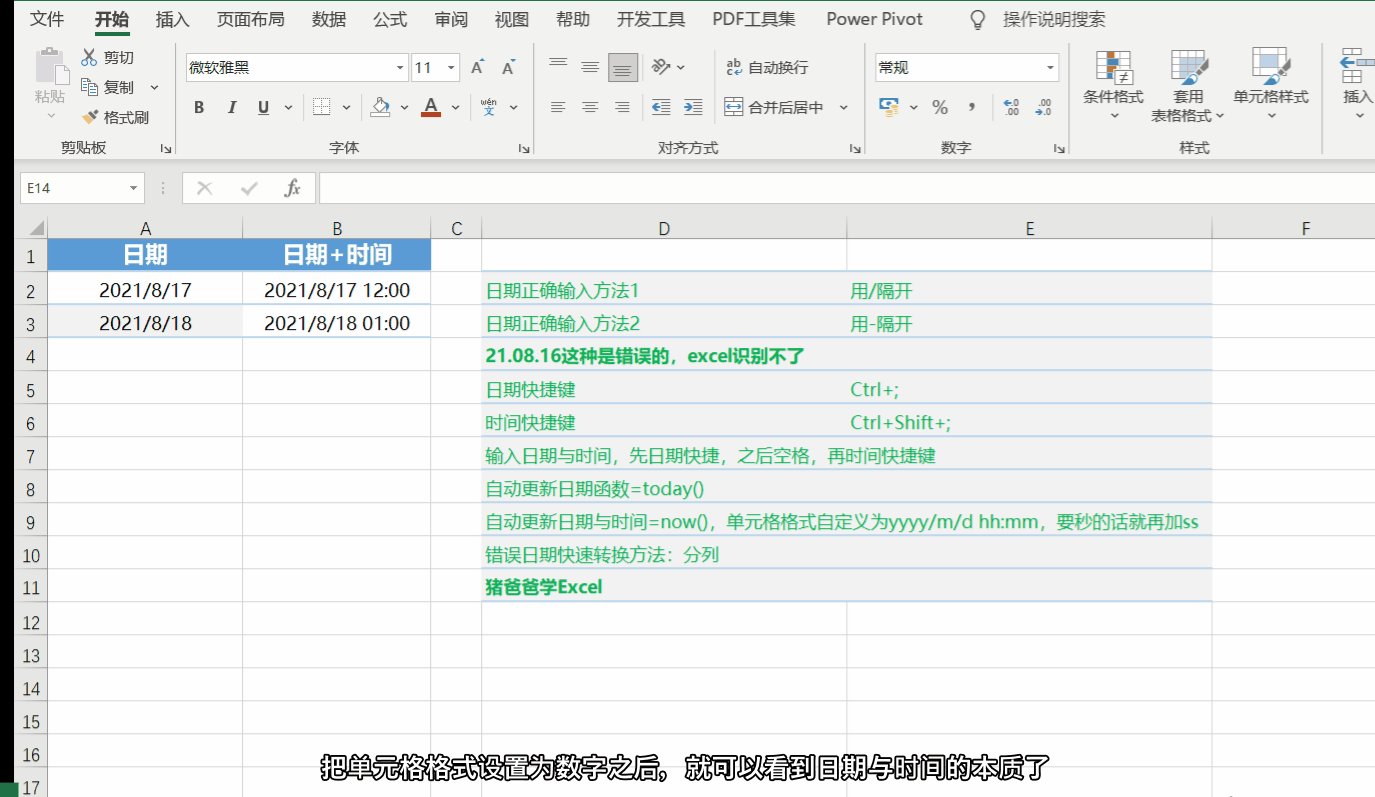This screenshot has width=1375, height=797.
Task: Click the top align icon
Action: click(x=558, y=67)
